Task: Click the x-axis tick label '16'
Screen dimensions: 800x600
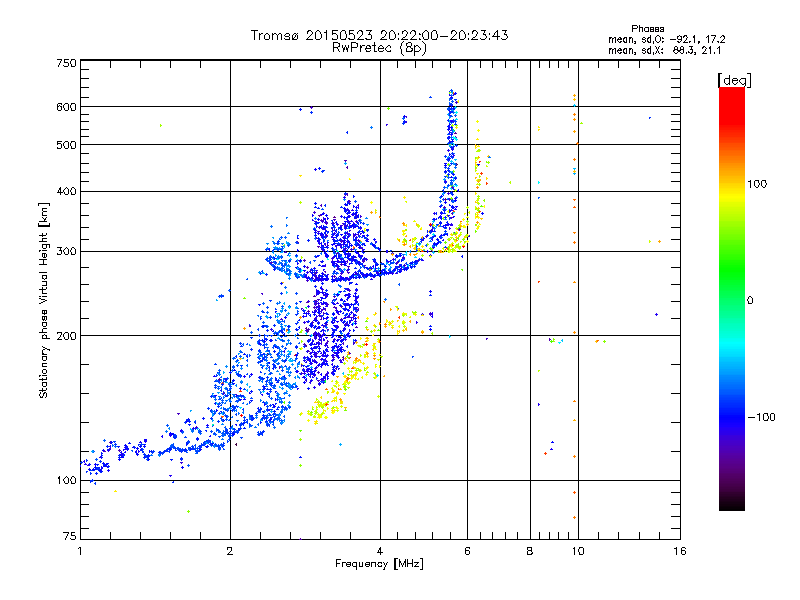Action: point(680,551)
